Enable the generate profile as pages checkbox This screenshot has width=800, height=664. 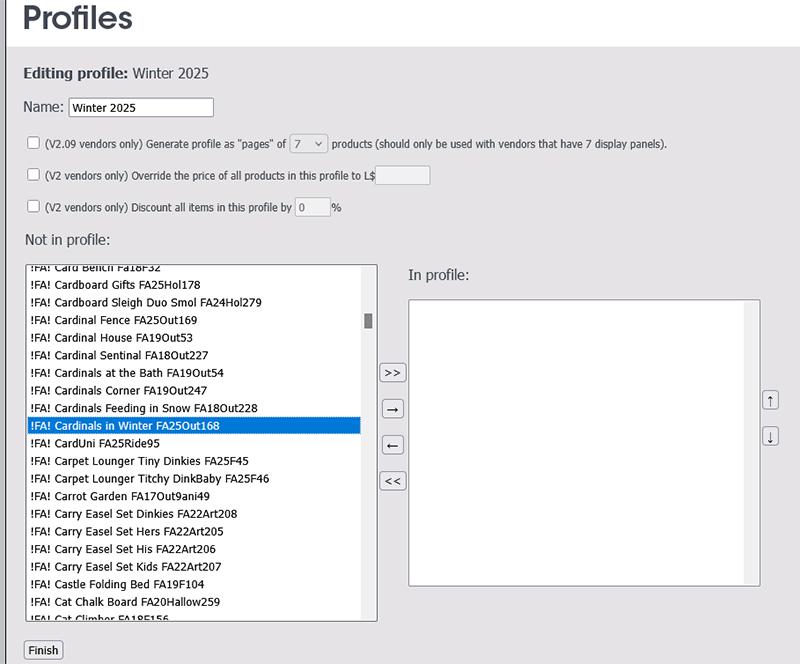click(x=34, y=143)
